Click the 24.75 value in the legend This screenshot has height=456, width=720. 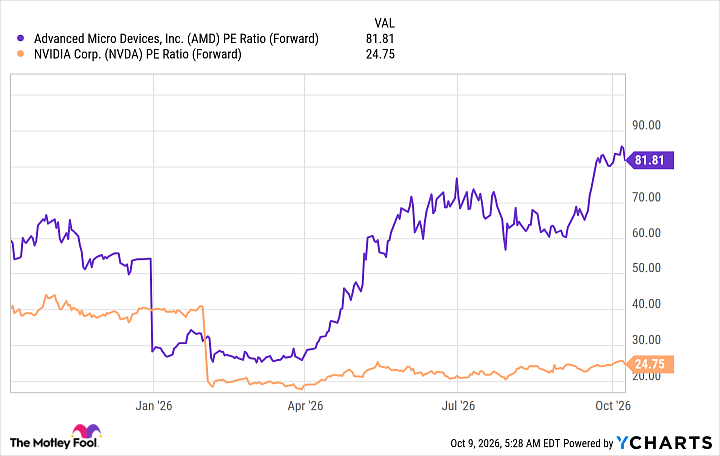[380, 54]
